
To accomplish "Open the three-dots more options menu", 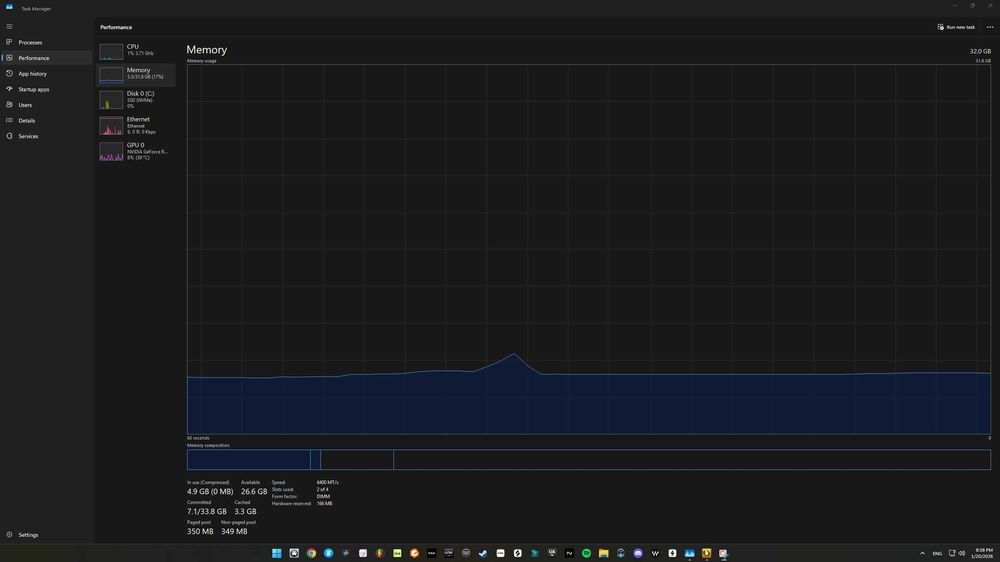I will (990, 27).
